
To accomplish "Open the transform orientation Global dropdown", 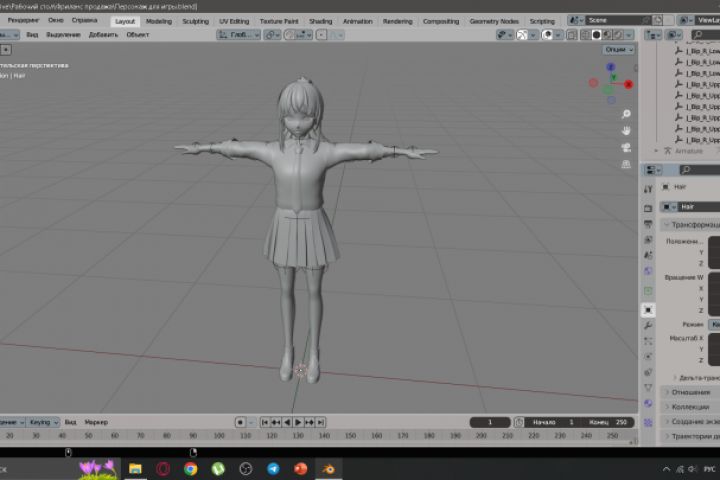I will (x=239, y=35).
